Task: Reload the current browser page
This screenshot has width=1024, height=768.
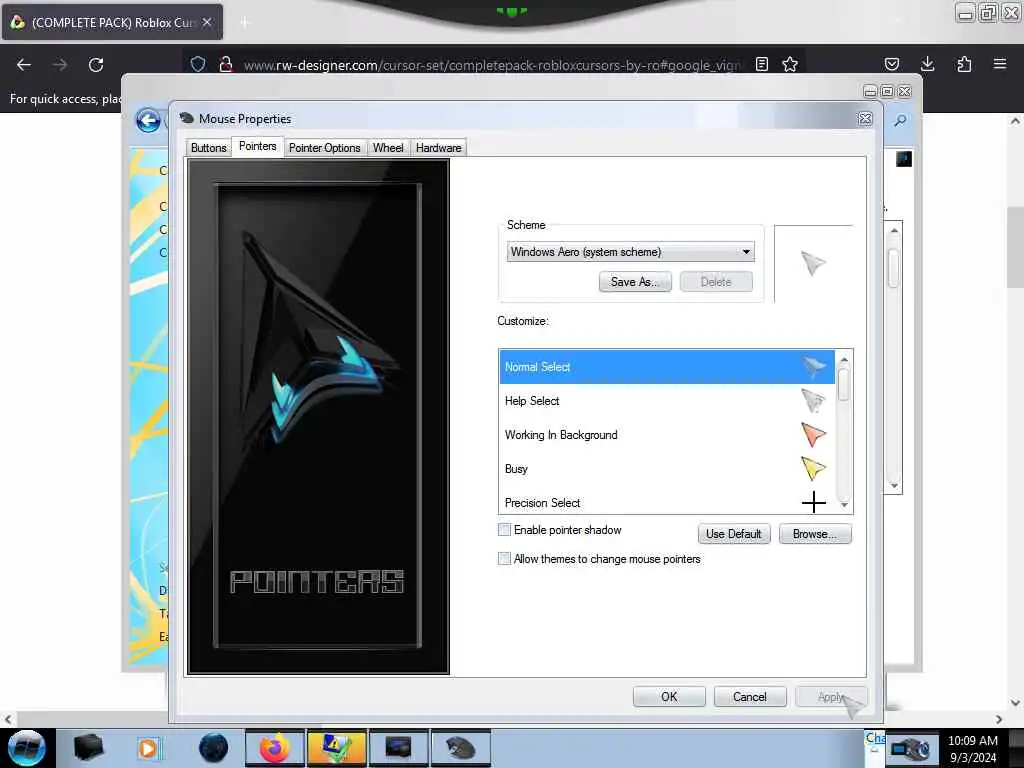Action: click(96, 65)
